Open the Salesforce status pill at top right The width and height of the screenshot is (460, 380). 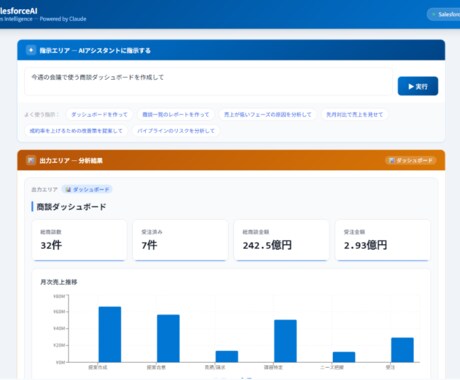click(x=444, y=14)
